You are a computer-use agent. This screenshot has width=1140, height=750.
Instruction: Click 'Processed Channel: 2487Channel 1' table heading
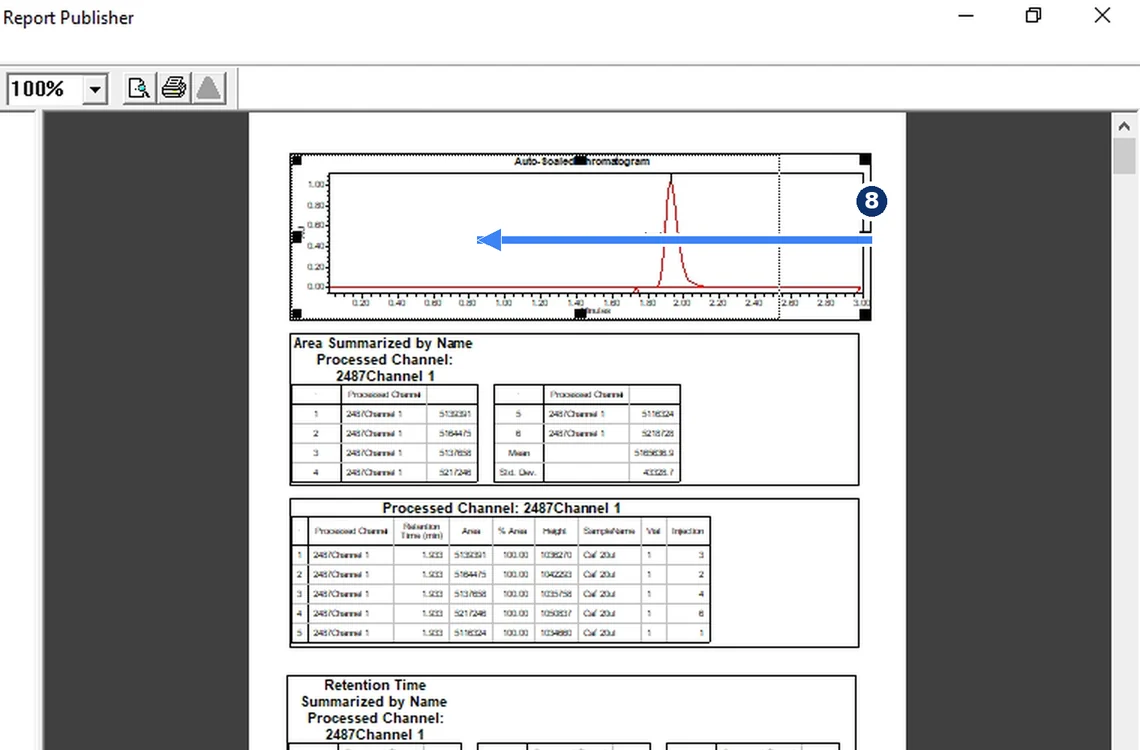point(502,508)
